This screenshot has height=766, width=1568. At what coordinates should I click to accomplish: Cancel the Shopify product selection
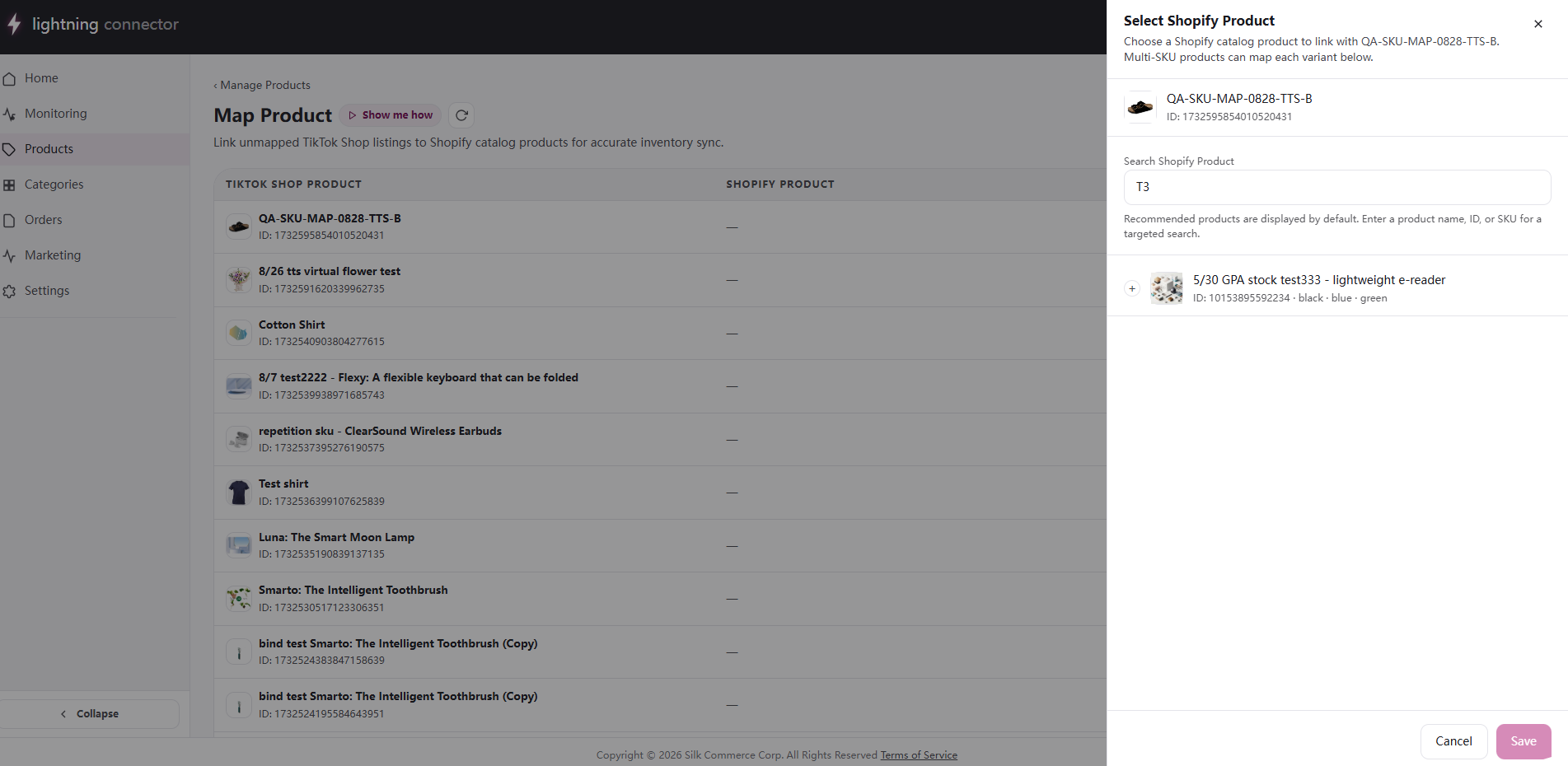click(1453, 741)
